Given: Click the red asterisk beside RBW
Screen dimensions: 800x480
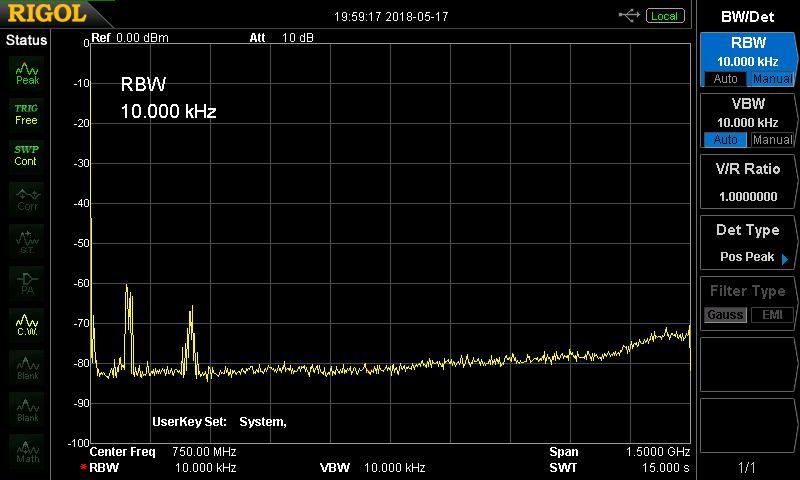Looking at the screenshot, I should pyautogui.click(x=83, y=467).
